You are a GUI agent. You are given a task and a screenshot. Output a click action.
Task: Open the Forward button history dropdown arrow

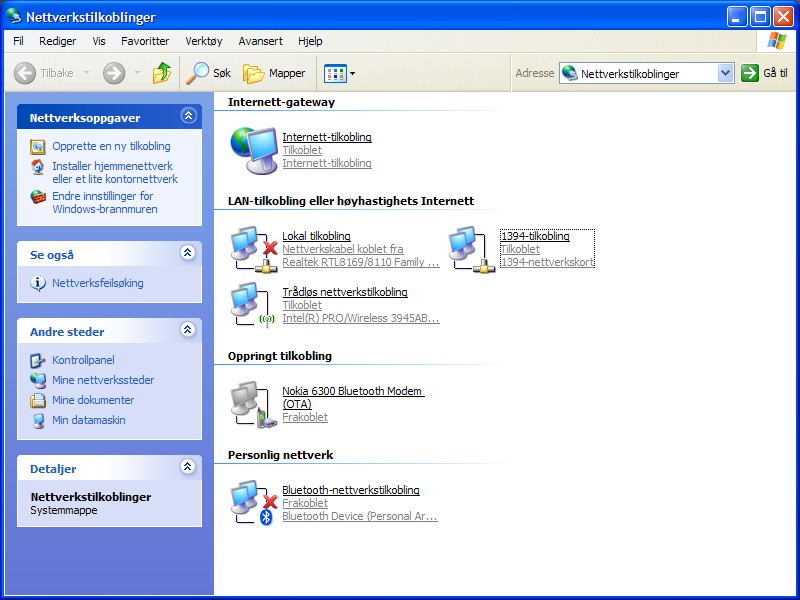click(137, 73)
